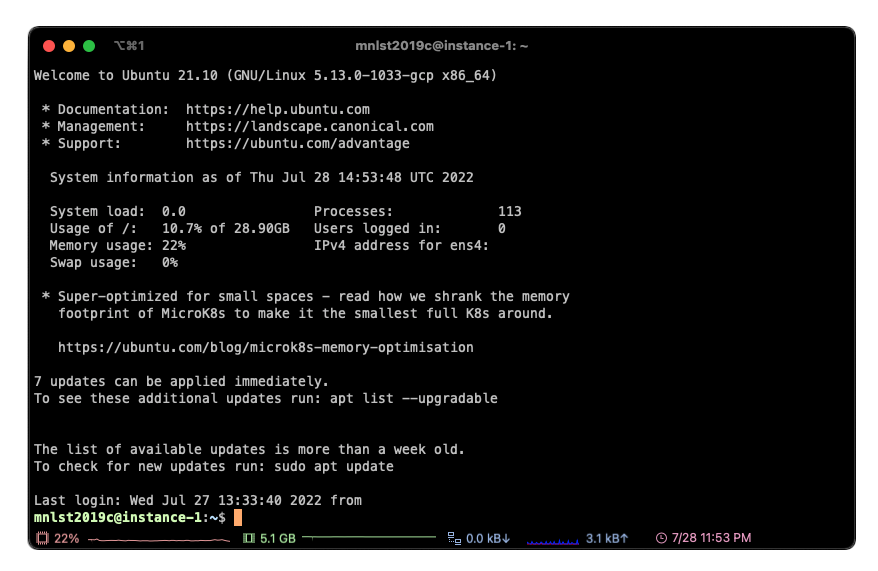The width and height of the screenshot is (878, 571).
Task: Click the red CPU usage sparkline graph
Action: point(159,540)
